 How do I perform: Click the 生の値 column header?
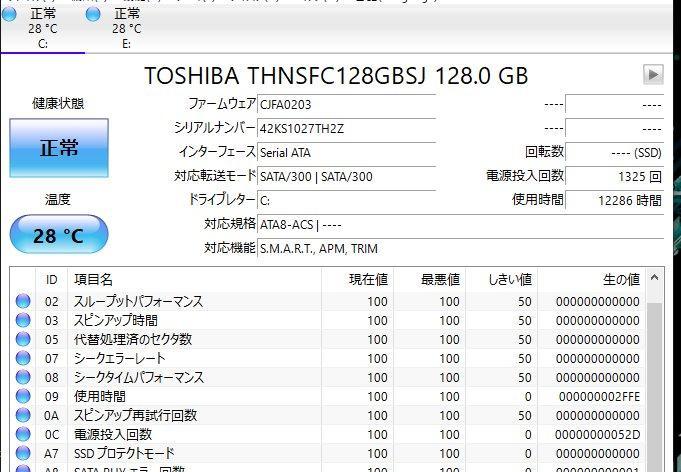pyautogui.click(x=592, y=280)
